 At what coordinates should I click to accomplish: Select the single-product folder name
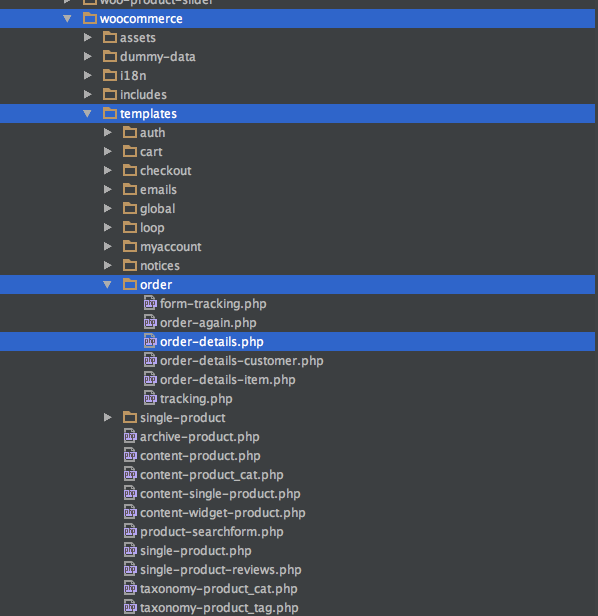pyautogui.click(x=183, y=418)
